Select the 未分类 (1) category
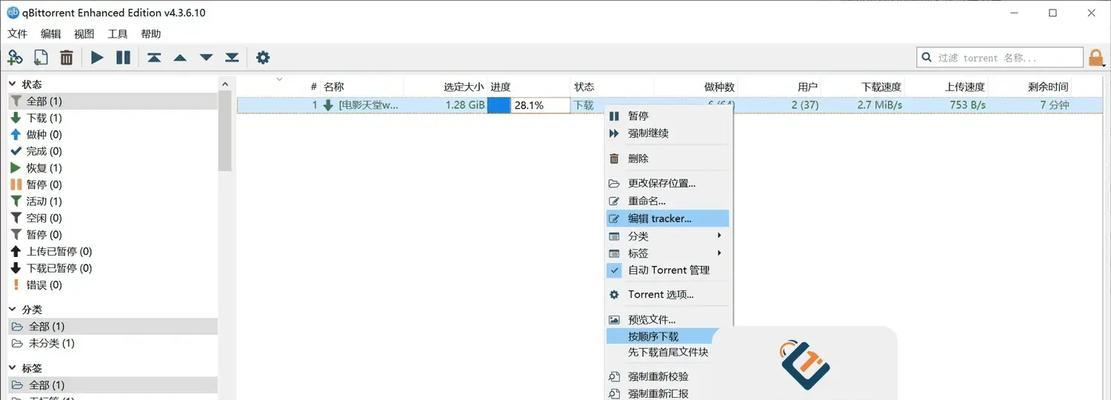1111x400 pixels. pyautogui.click(x=112, y=343)
